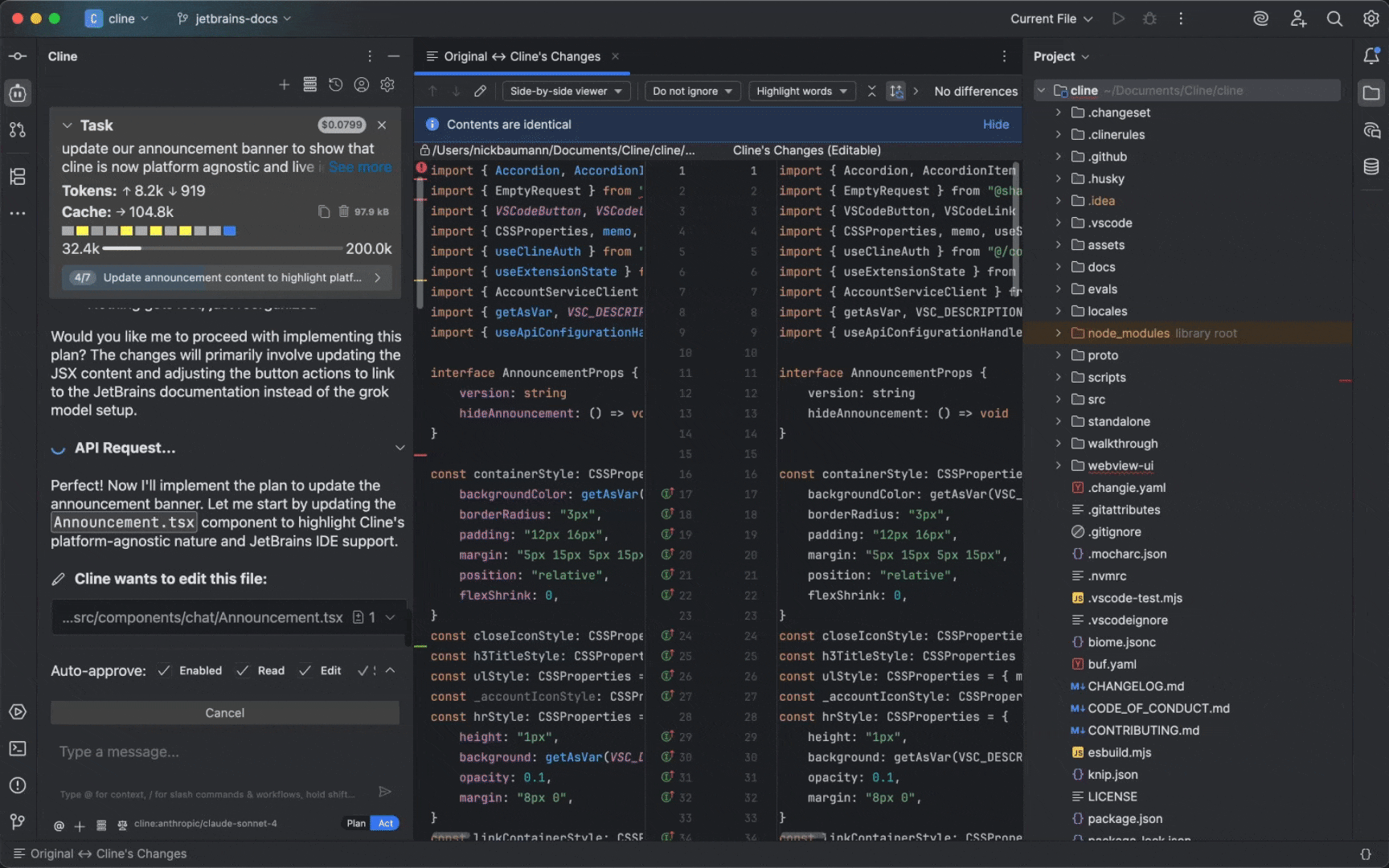The height and width of the screenshot is (868, 1389).
Task: Toggle Auto-approve Edit checkbox
Action: click(305, 670)
